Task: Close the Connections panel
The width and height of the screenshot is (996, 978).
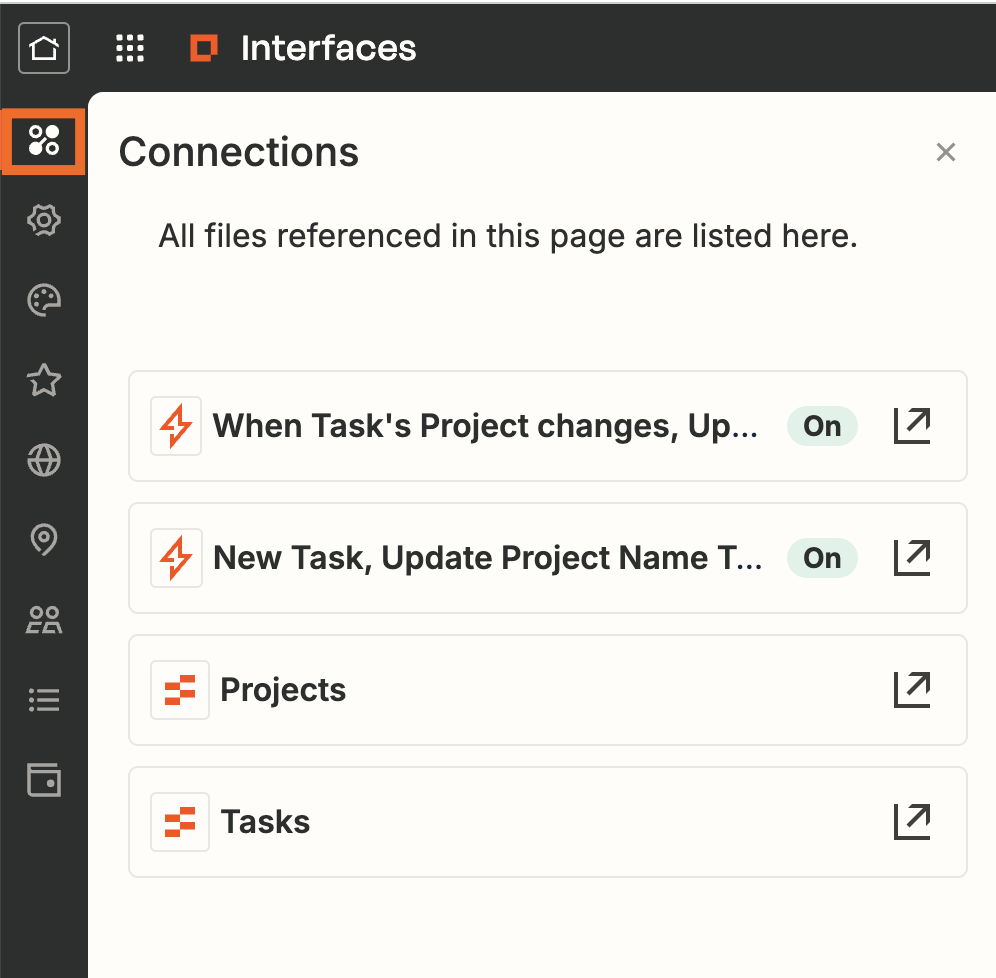Action: coord(945,152)
